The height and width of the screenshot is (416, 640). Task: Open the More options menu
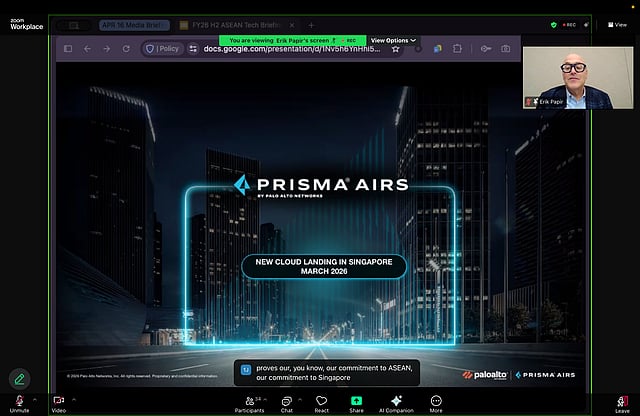[436, 402]
